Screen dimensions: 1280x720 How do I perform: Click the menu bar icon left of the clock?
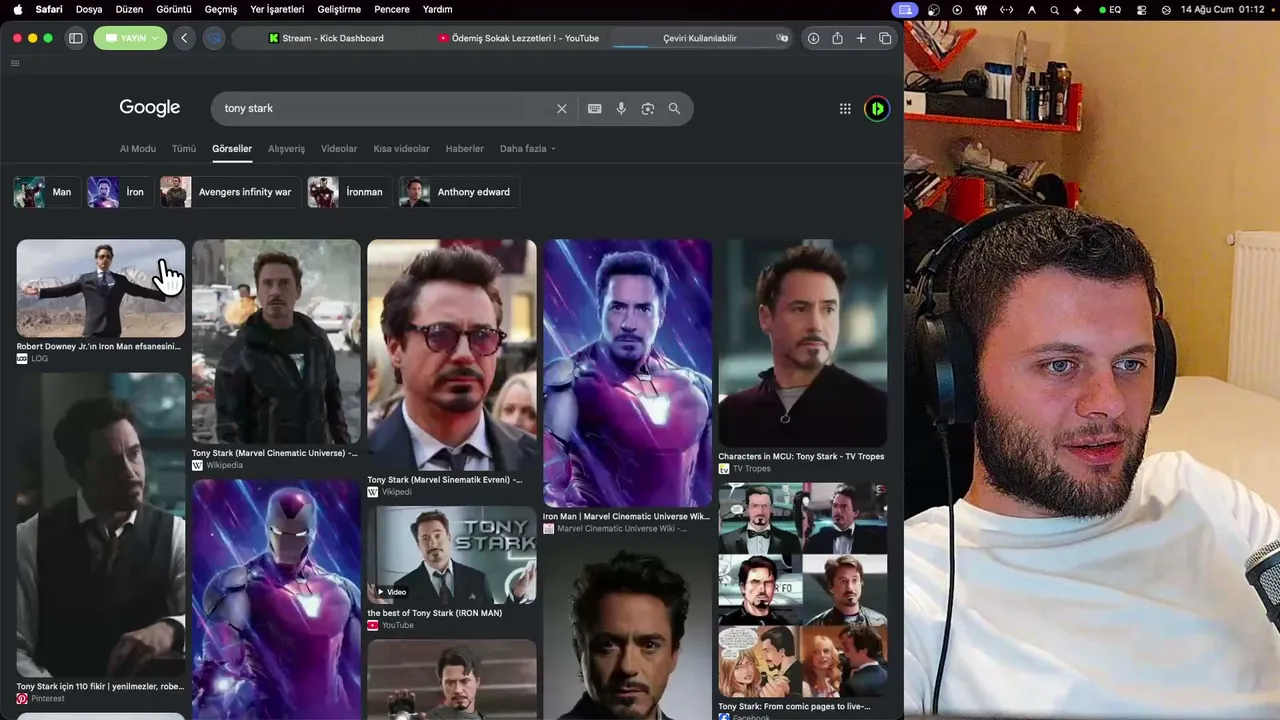pos(1166,9)
